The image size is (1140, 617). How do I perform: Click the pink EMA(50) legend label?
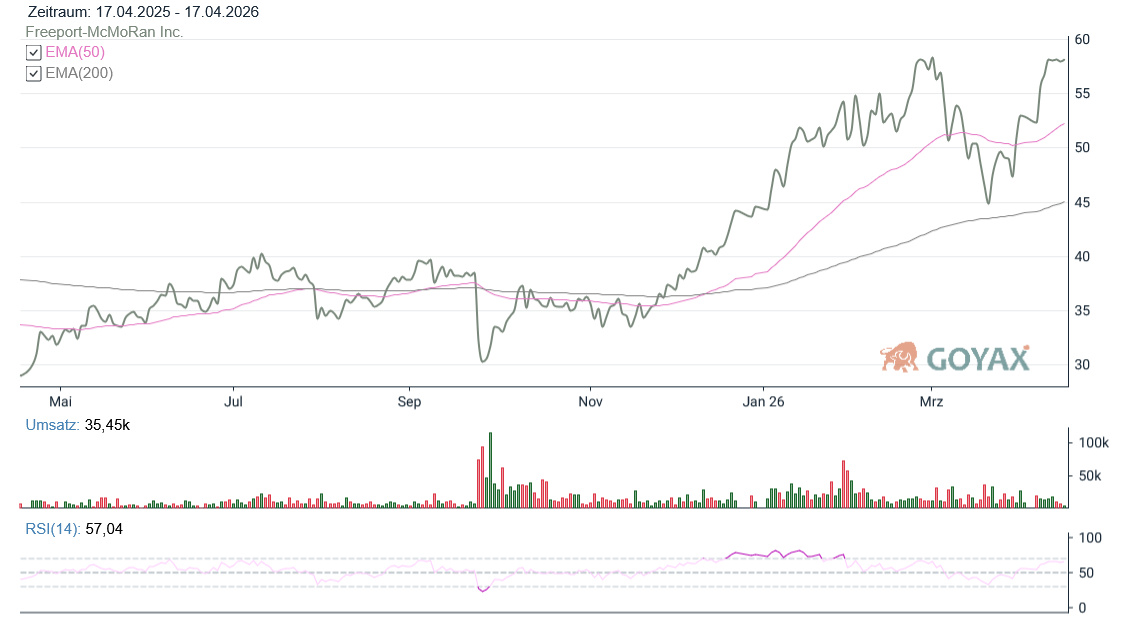(x=75, y=52)
